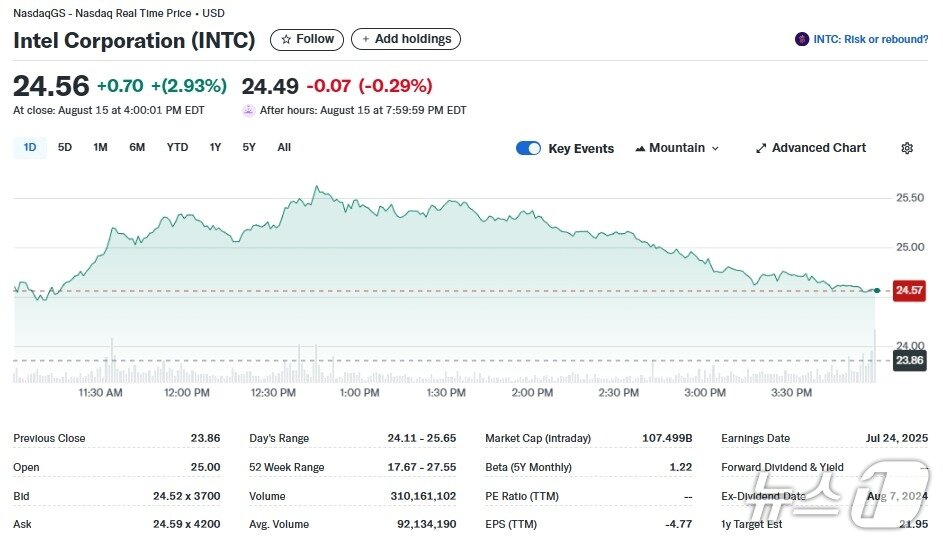The width and height of the screenshot is (943, 542).
Task: Click the Advanced Chart expand arrows icon
Action: coord(761,148)
